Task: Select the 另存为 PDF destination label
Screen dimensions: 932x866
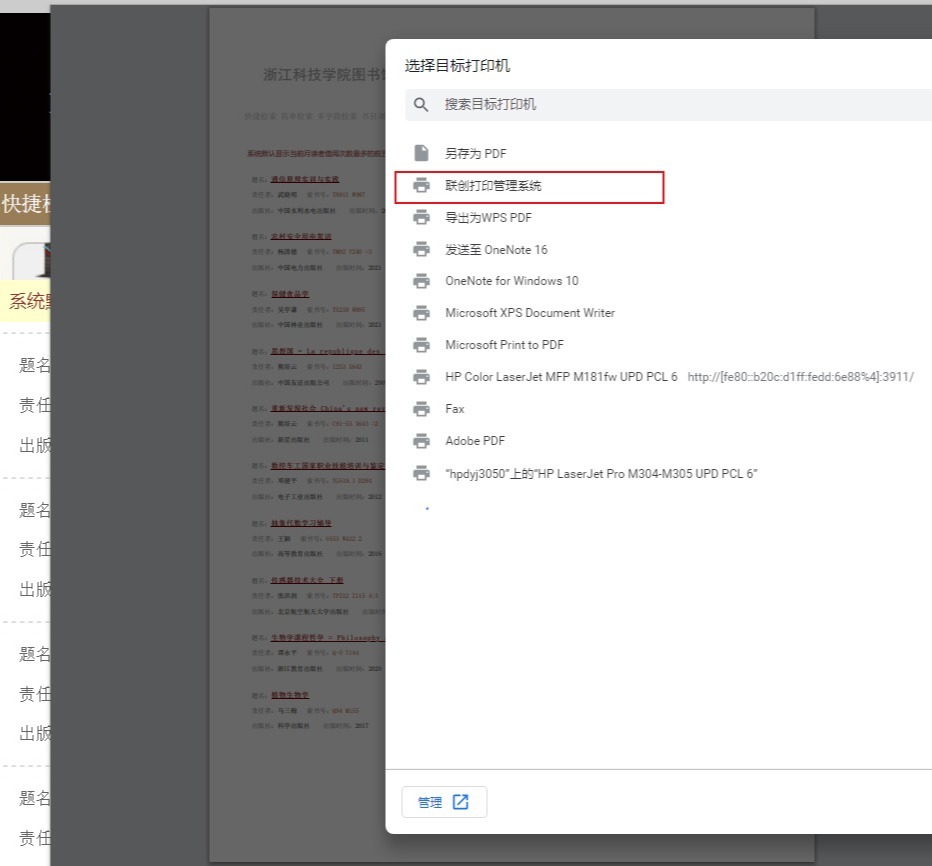Action: pos(475,154)
